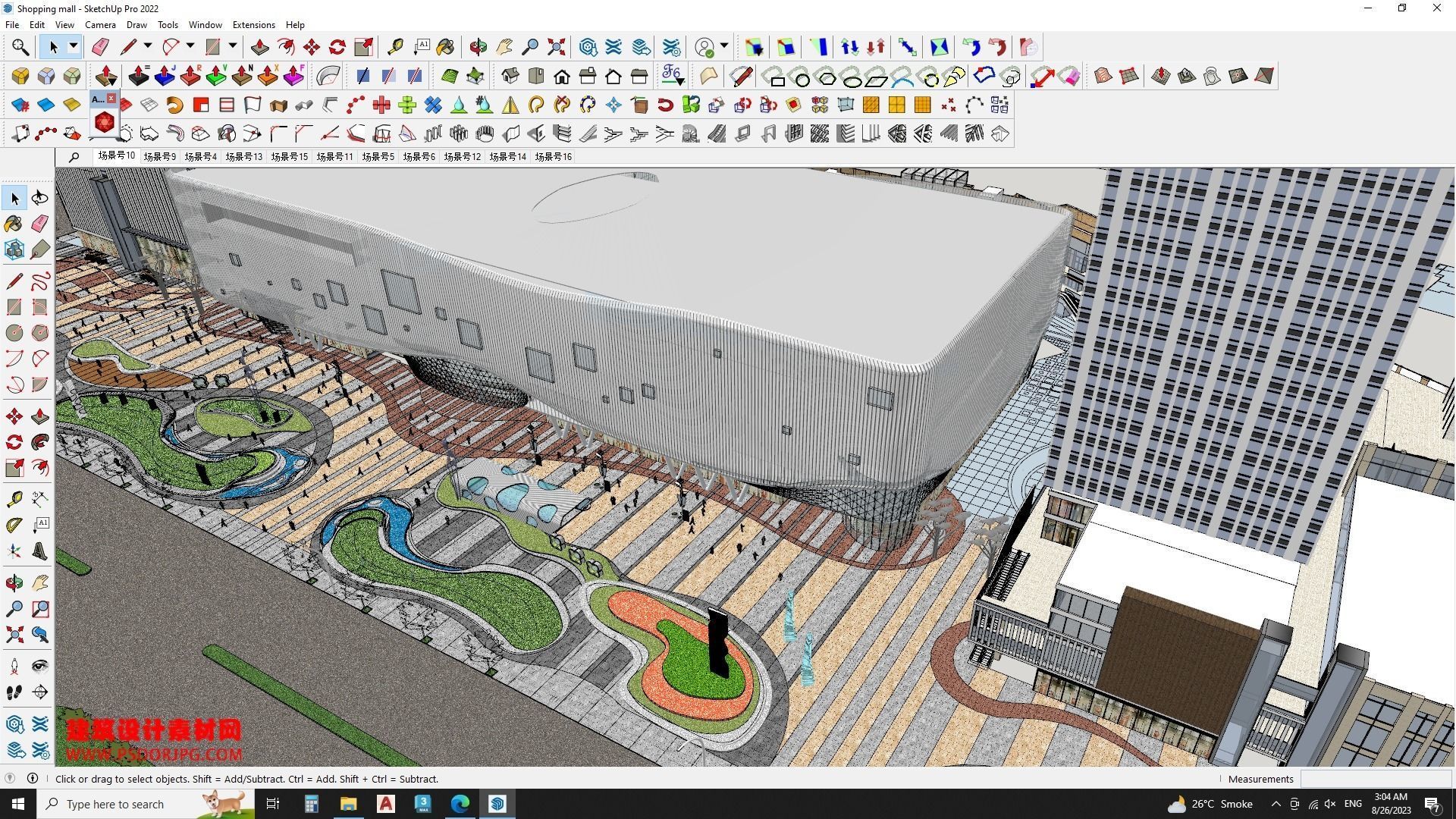
Task: Select Ellipse on surface tool
Action: 852,77
